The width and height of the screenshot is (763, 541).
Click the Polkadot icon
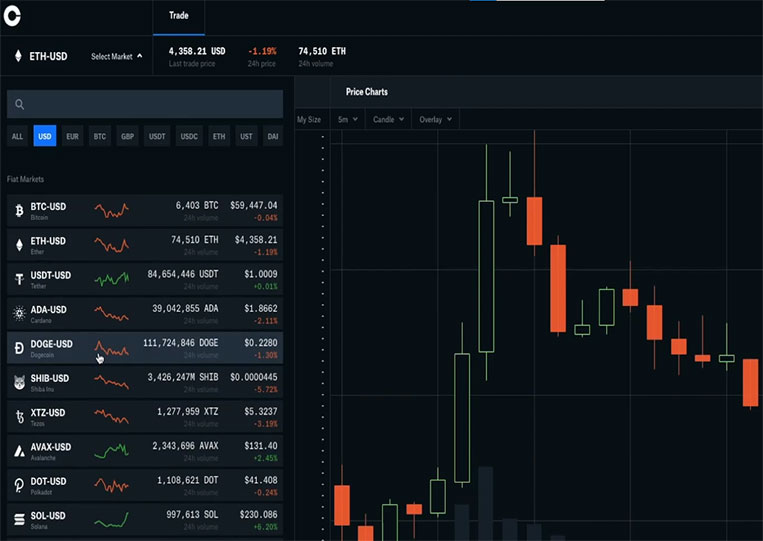pyautogui.click(x=19, y=486)
